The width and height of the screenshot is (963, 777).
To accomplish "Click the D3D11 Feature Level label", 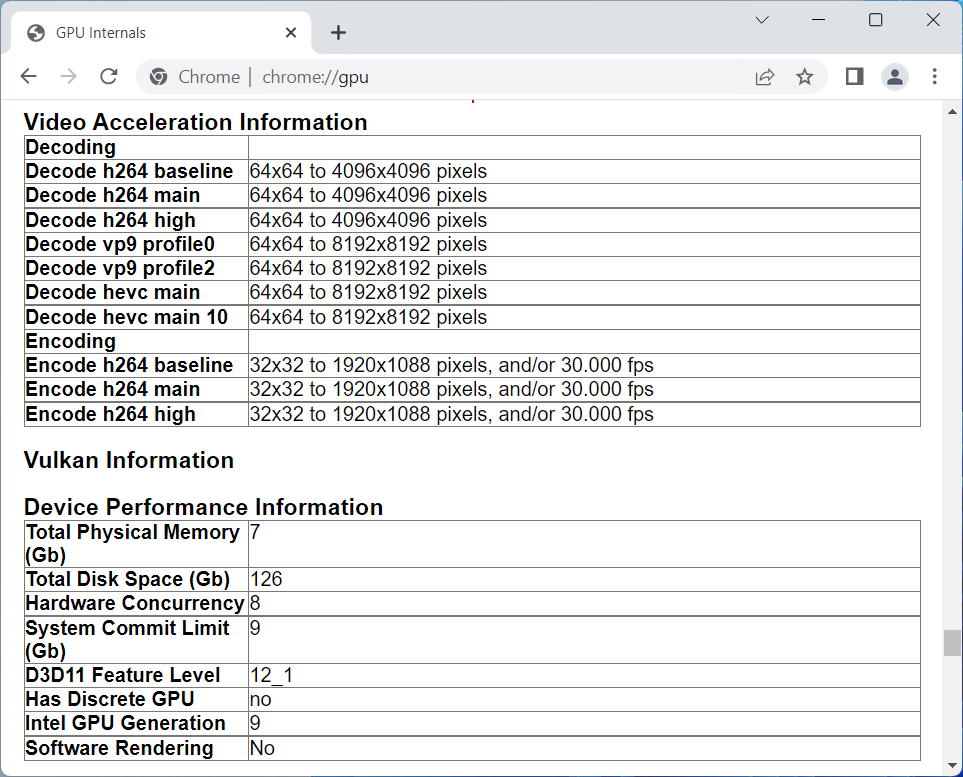I will pyautogui.click(x=123, y=676).
